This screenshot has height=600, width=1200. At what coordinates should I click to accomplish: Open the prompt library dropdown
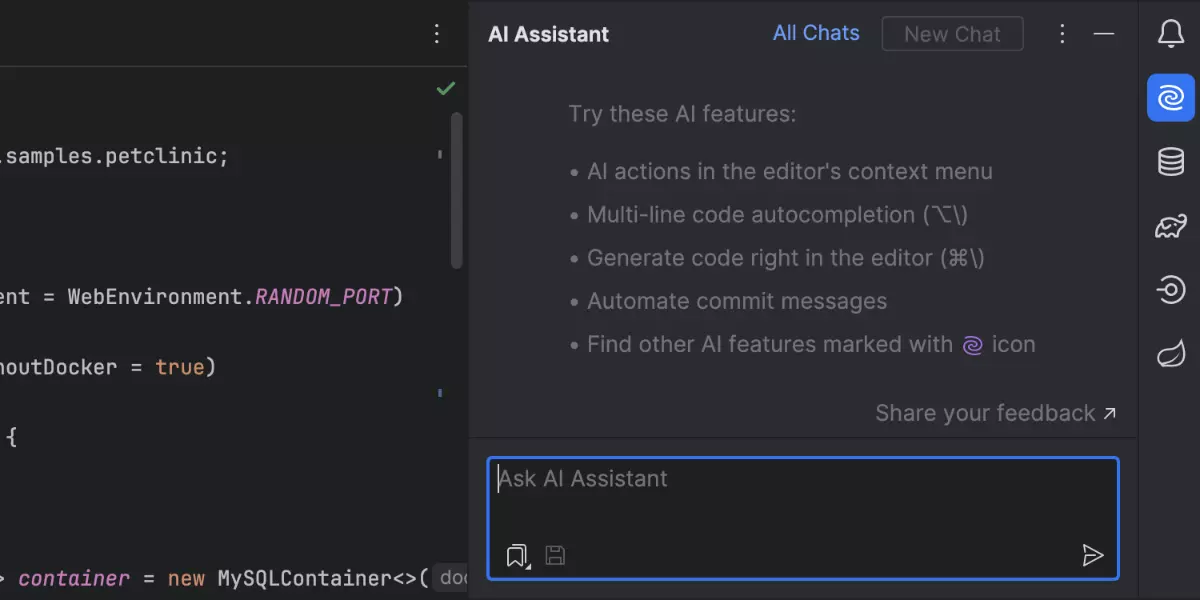(x=517, y=555)
